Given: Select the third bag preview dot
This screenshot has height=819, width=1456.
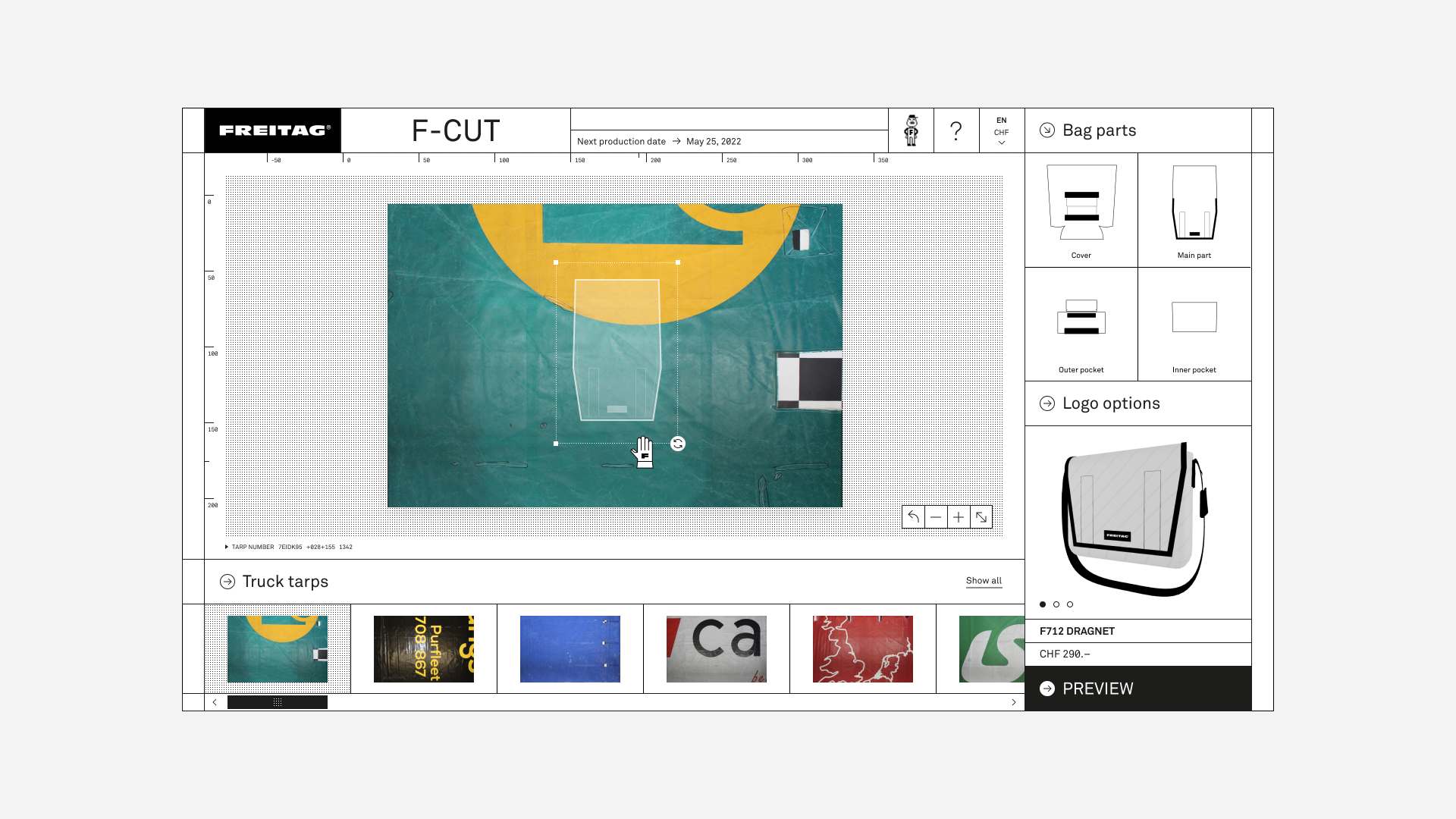Looking at the screenshot, I should (1070, 604).
